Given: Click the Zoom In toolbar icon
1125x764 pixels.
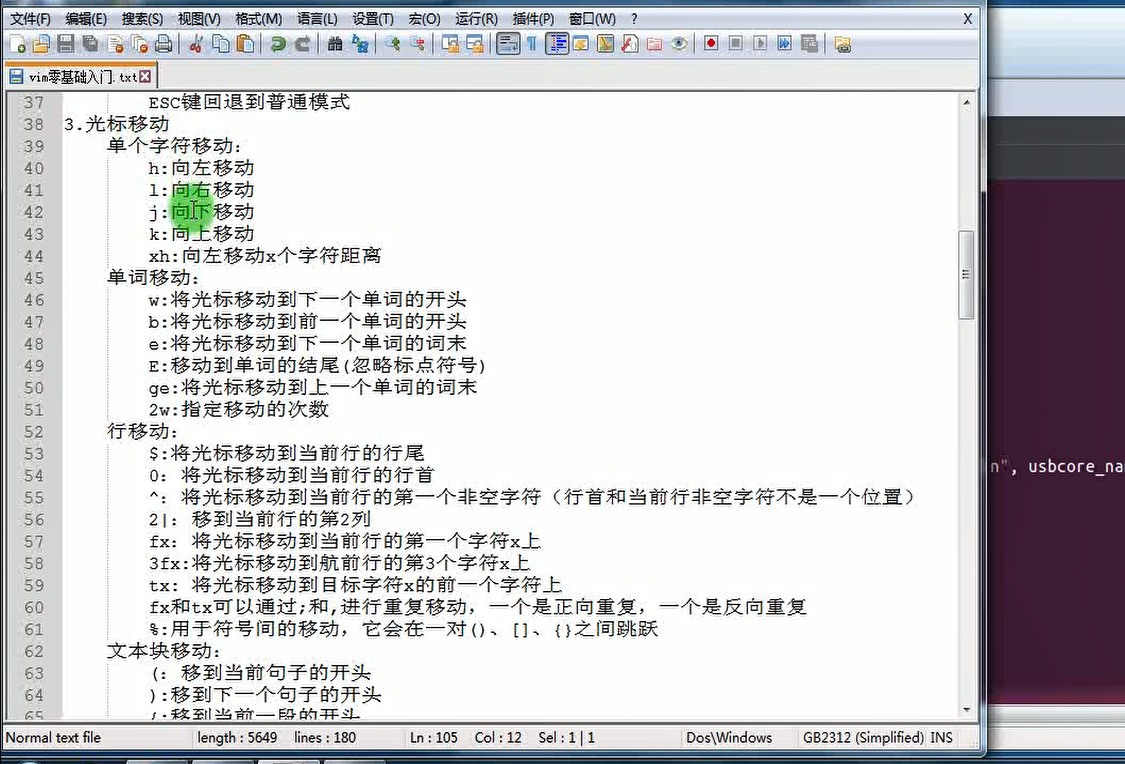Looking at the screenshot, I should 392,44.
